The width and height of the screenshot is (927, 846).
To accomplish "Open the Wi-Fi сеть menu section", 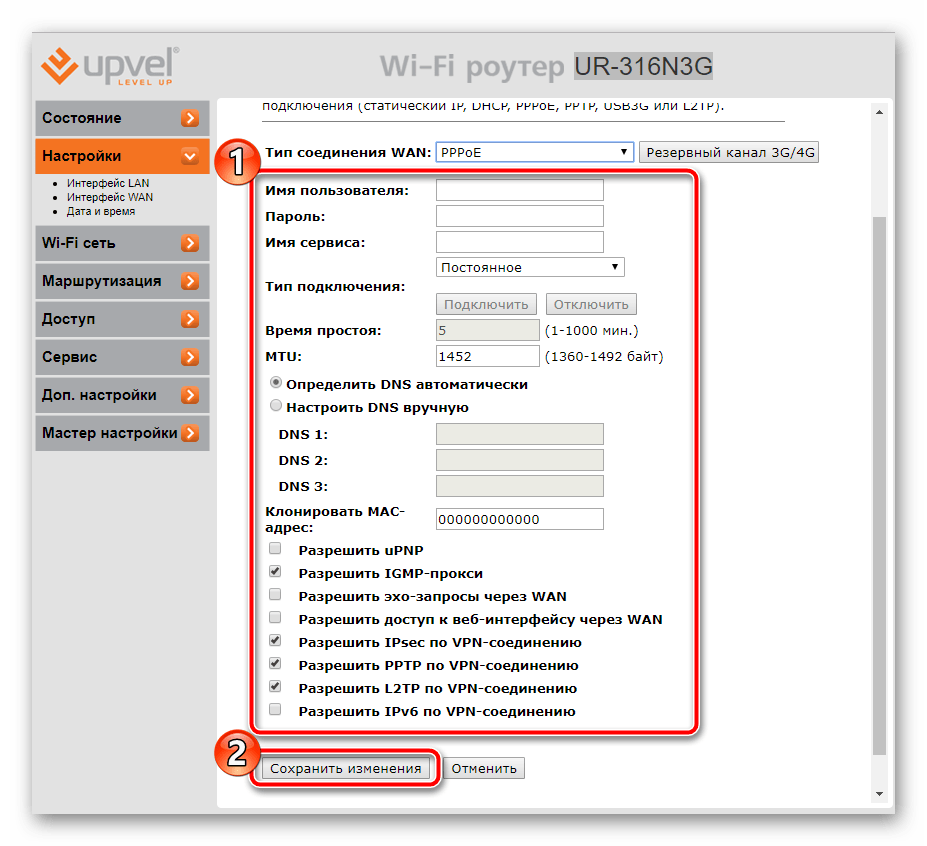I will tap(122, 243).
